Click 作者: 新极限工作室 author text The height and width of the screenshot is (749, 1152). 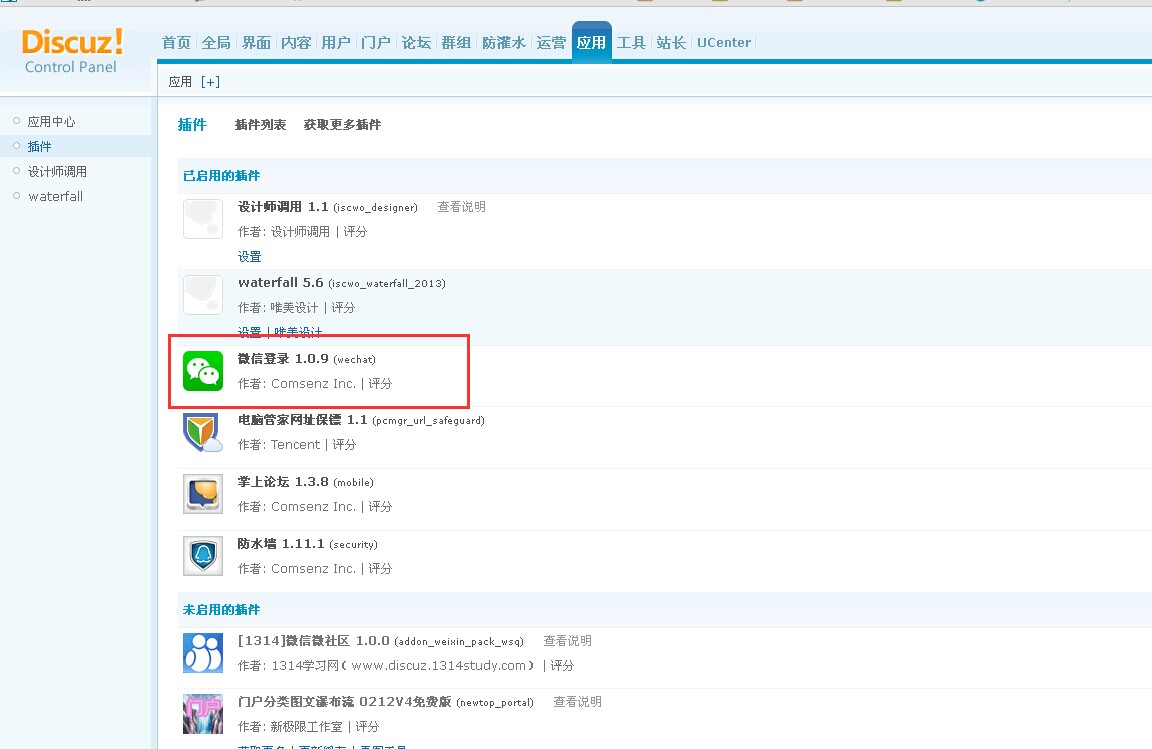coord(290,726)
